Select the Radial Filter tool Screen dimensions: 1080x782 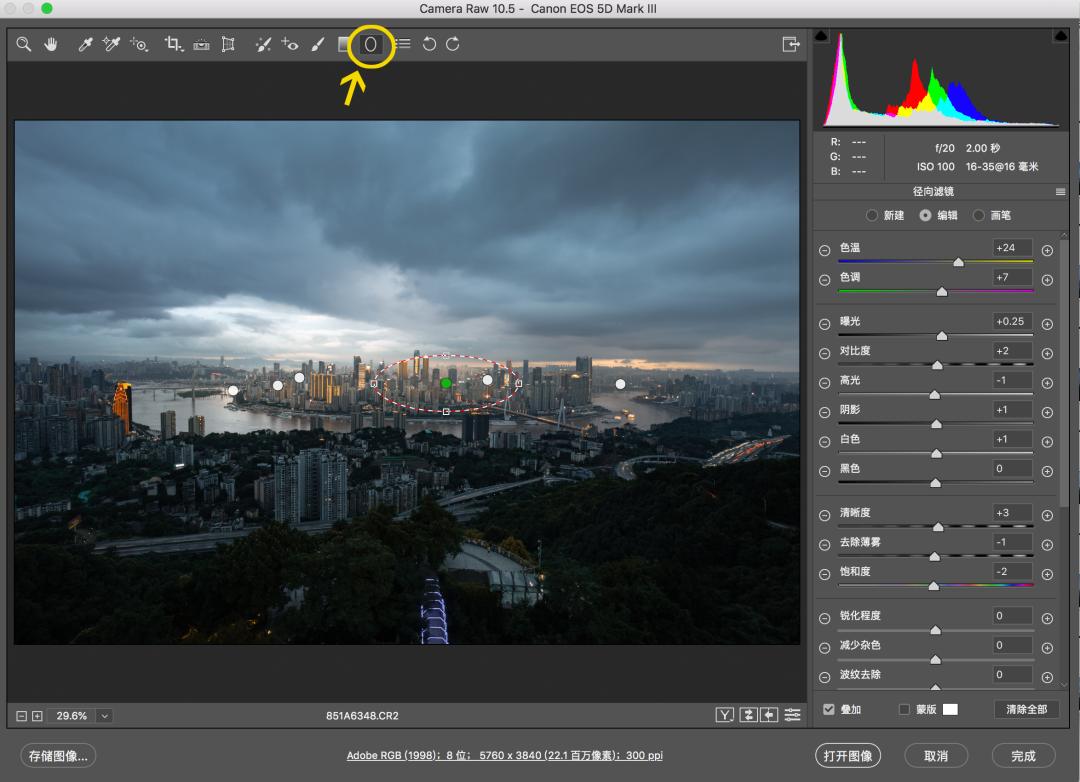tap(370, 45)
